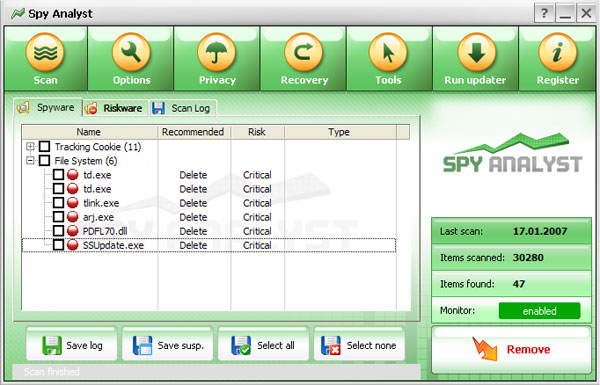The height and width of the screenshot is (385, 600).
Task: Check the box for tlink.exe
Action: pos(58,203)
